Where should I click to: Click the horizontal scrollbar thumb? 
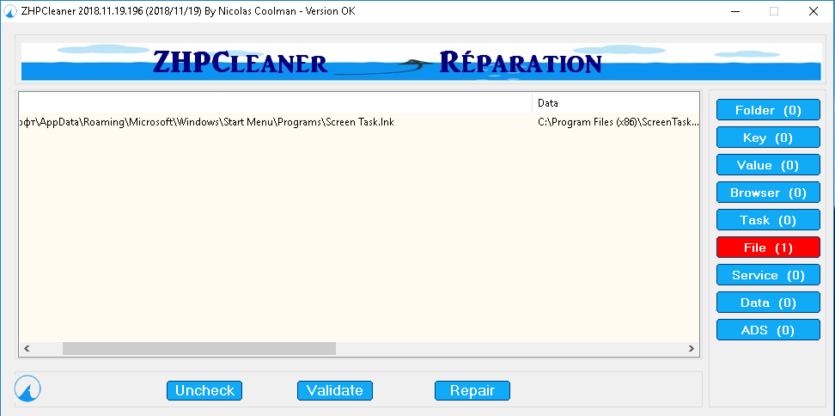click(x=199, y=349)
